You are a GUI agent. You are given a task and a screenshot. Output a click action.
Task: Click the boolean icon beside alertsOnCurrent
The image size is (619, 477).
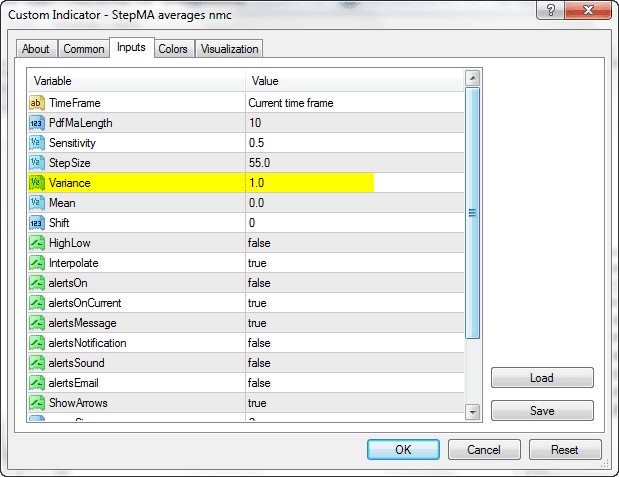[37, 303]
